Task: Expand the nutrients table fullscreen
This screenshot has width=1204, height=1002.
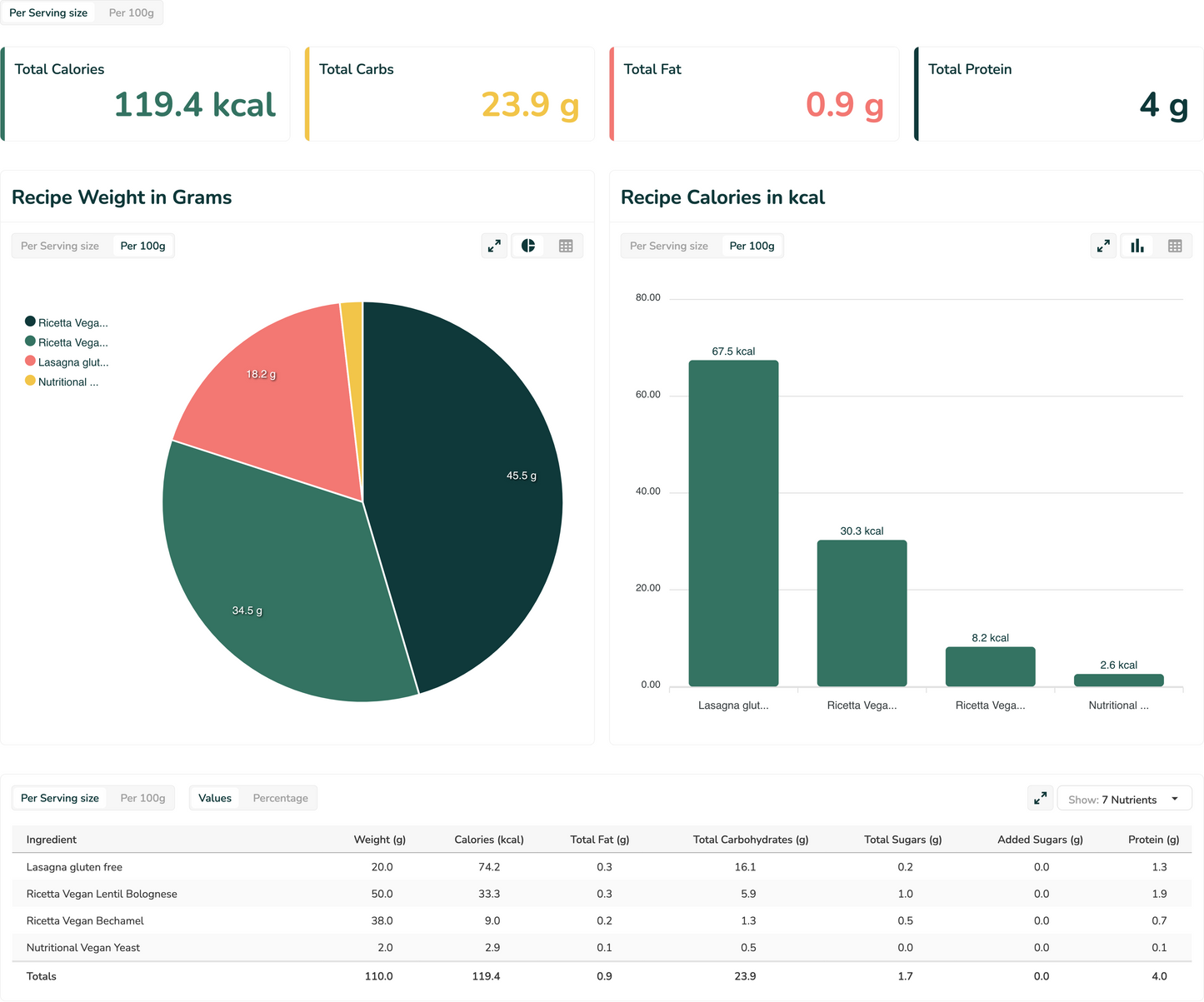Action: (1041, 798)
